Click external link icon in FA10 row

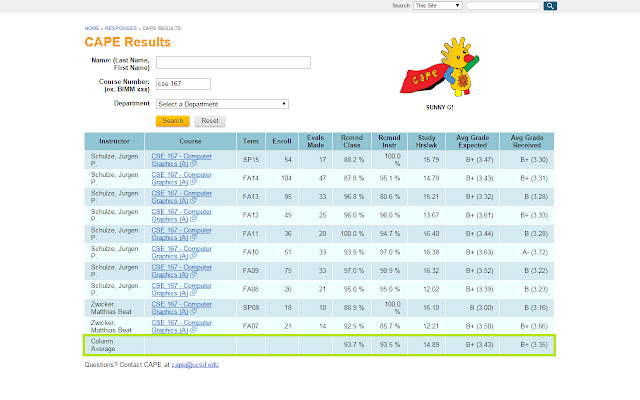pyautogui.click(x=192, y=256)
